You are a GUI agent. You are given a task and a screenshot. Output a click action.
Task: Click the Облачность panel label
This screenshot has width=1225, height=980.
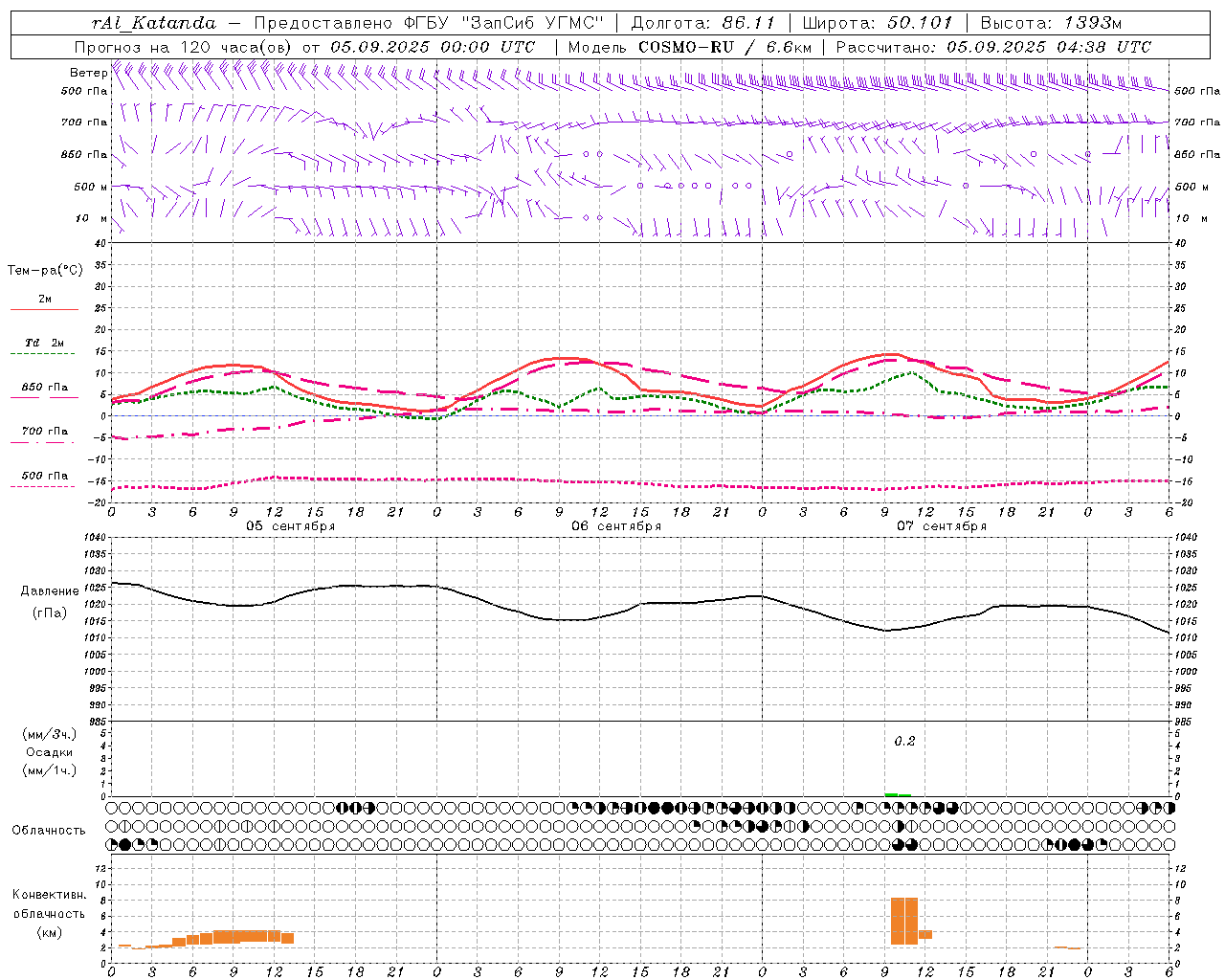click(x=49, y=831)
